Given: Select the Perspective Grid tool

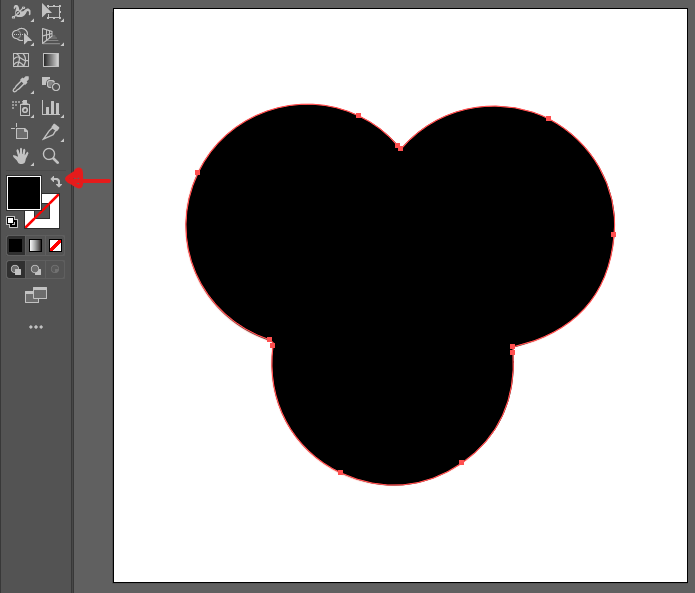Looking at the screenshot, I should pos(51,35).
